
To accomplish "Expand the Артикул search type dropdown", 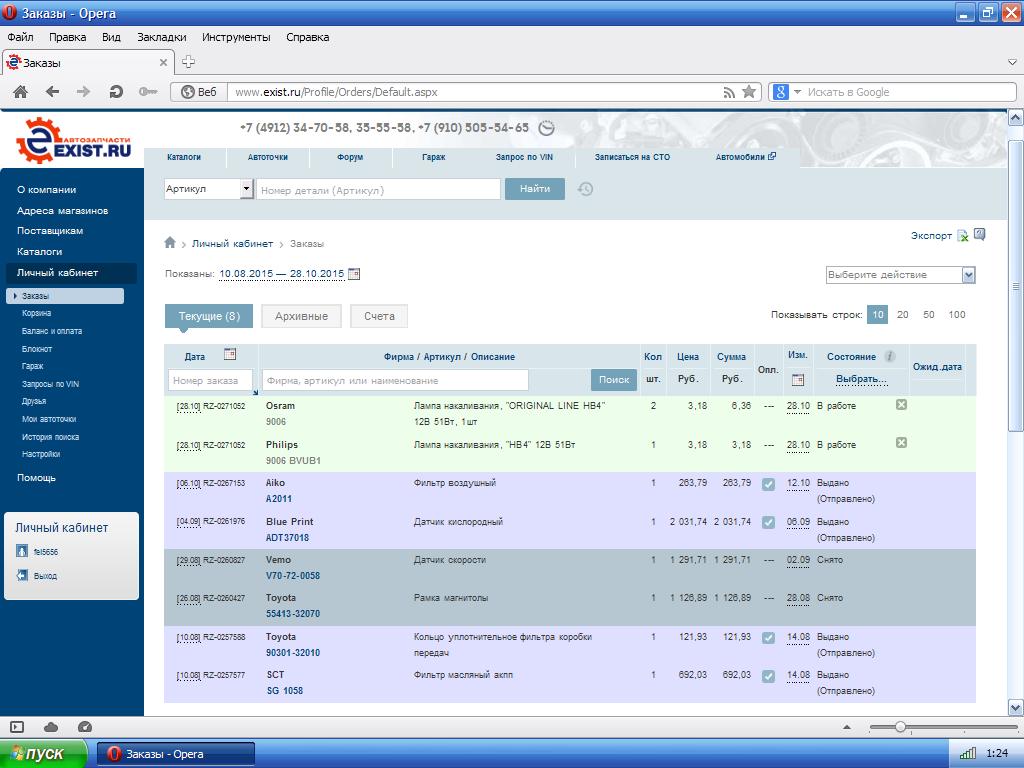I will pyautogui.click(x=246, y=189).
